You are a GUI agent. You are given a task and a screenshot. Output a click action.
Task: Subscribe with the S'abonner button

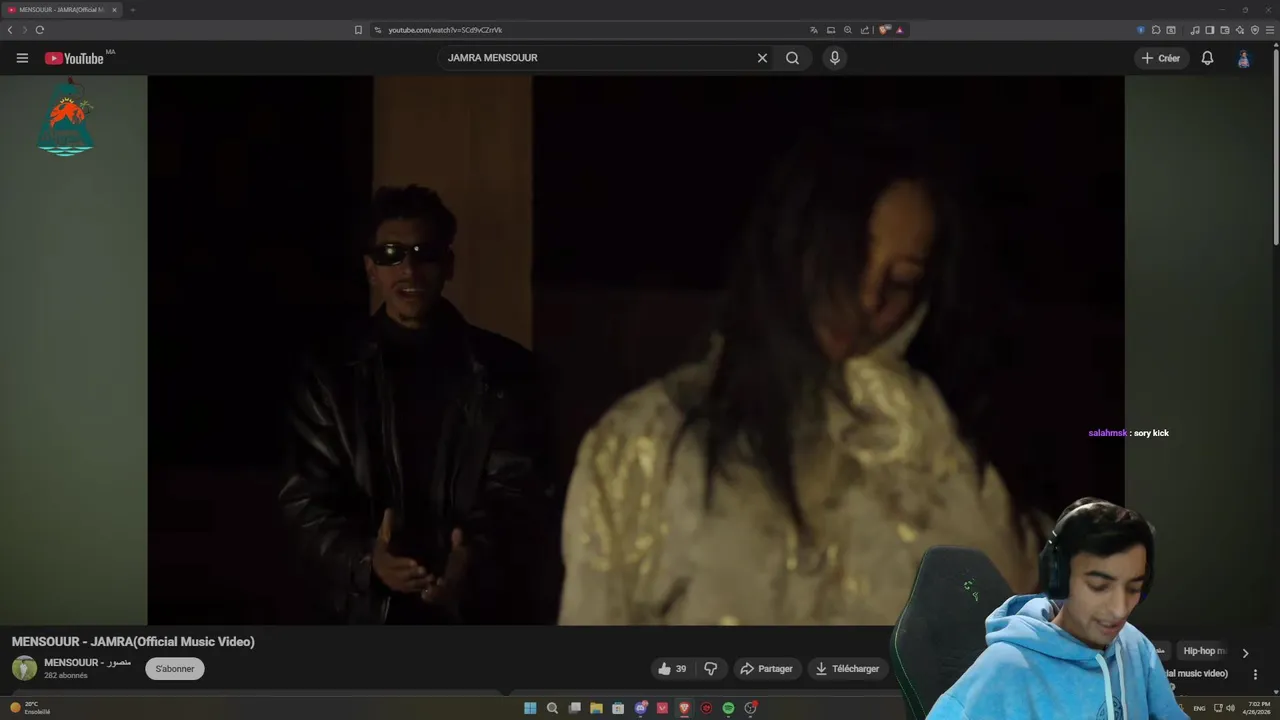[x=175, y=669]
